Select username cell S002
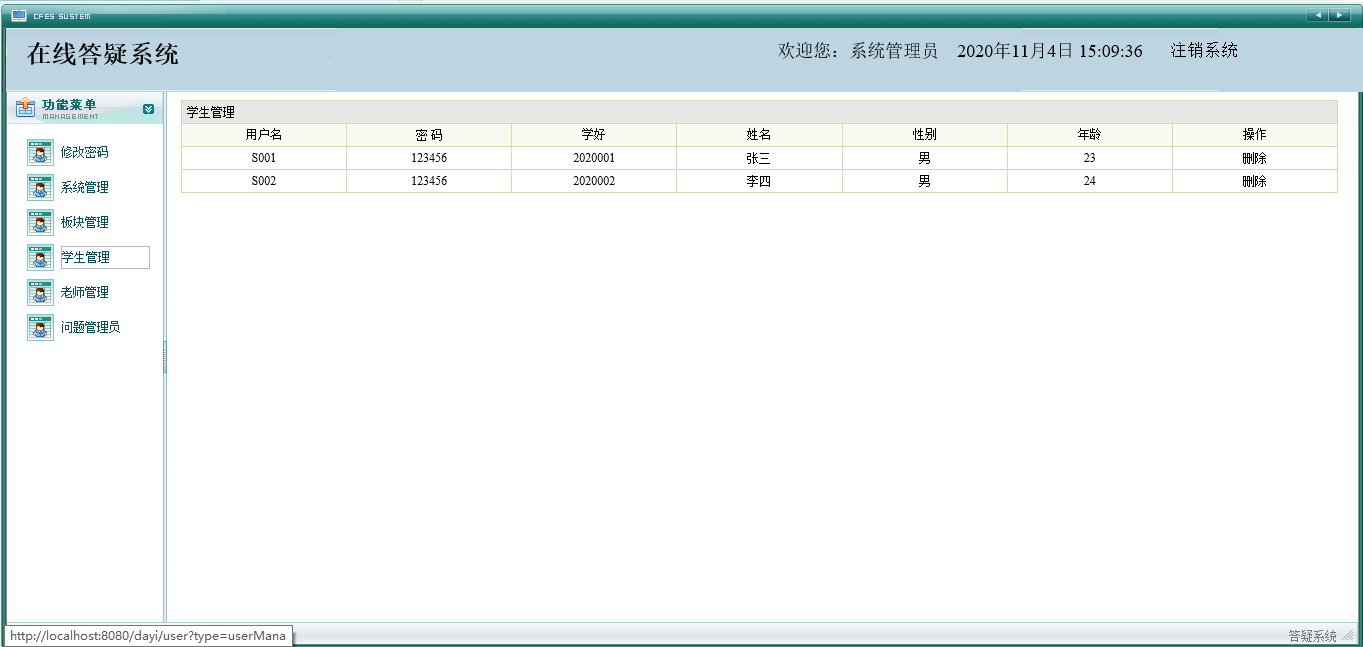Viewport: 1363px width, 647px height. pos(264,181)
